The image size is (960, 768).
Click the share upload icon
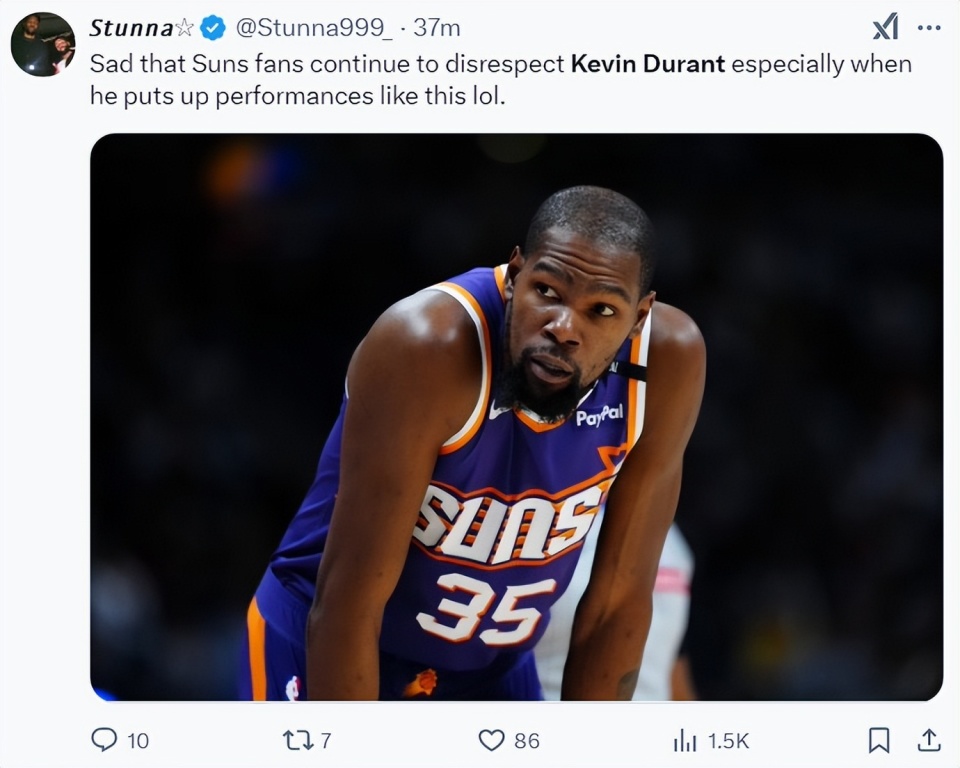pyautogui.click(x=929, y=739)
